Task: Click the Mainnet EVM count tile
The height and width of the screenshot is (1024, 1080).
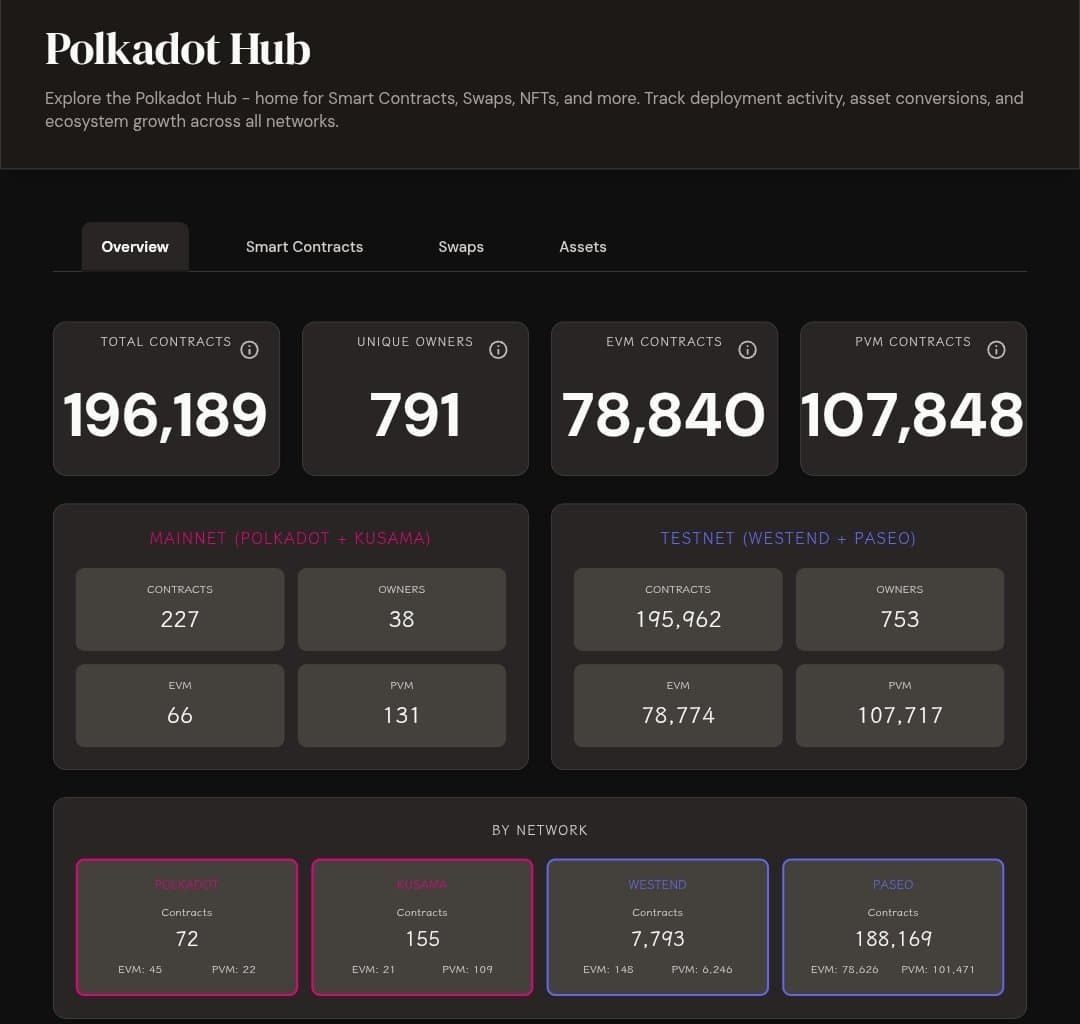Action: [x=180, y=705]
